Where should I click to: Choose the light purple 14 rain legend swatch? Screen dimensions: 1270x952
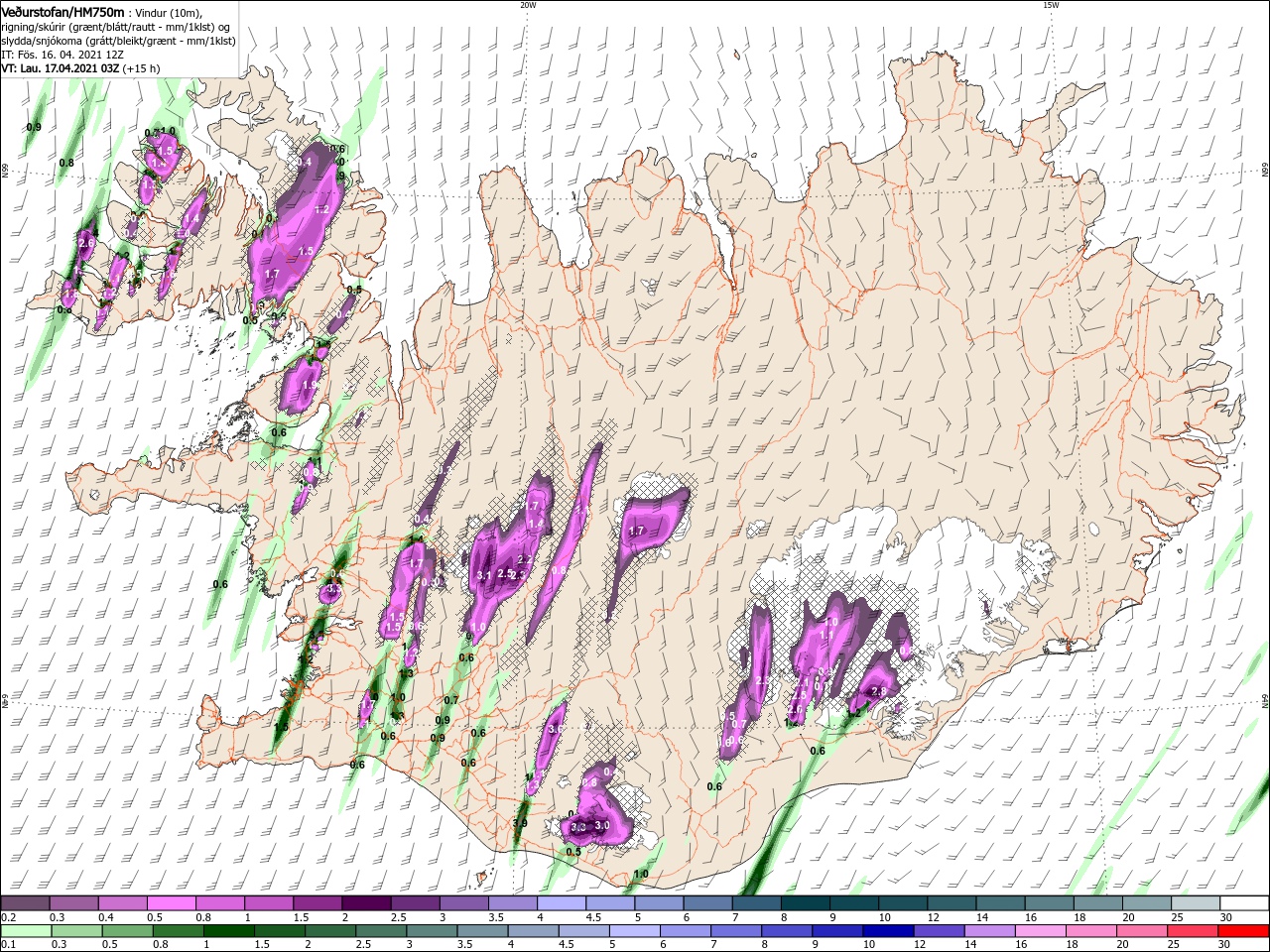989,931
